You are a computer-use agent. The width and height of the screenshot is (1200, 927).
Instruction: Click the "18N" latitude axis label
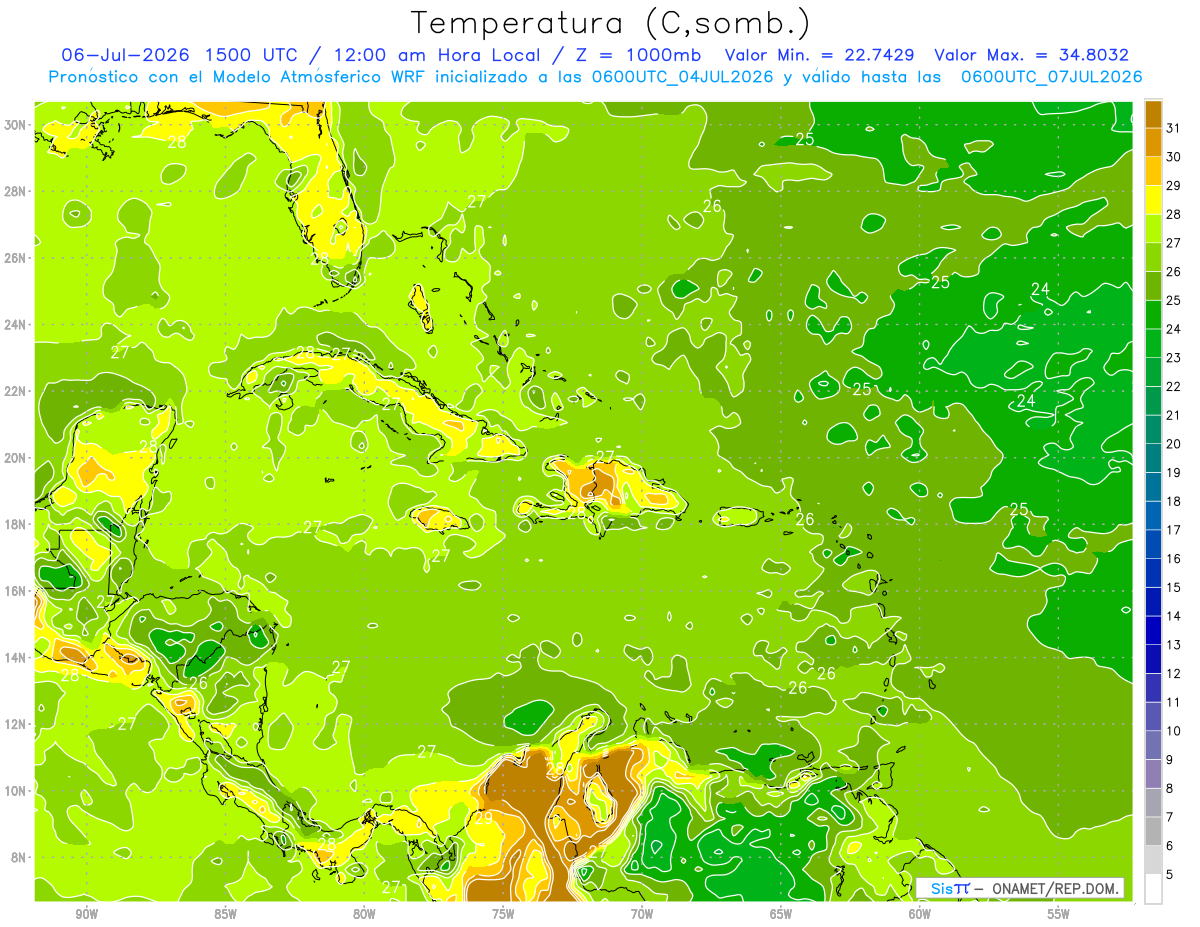tap(17, 524)
